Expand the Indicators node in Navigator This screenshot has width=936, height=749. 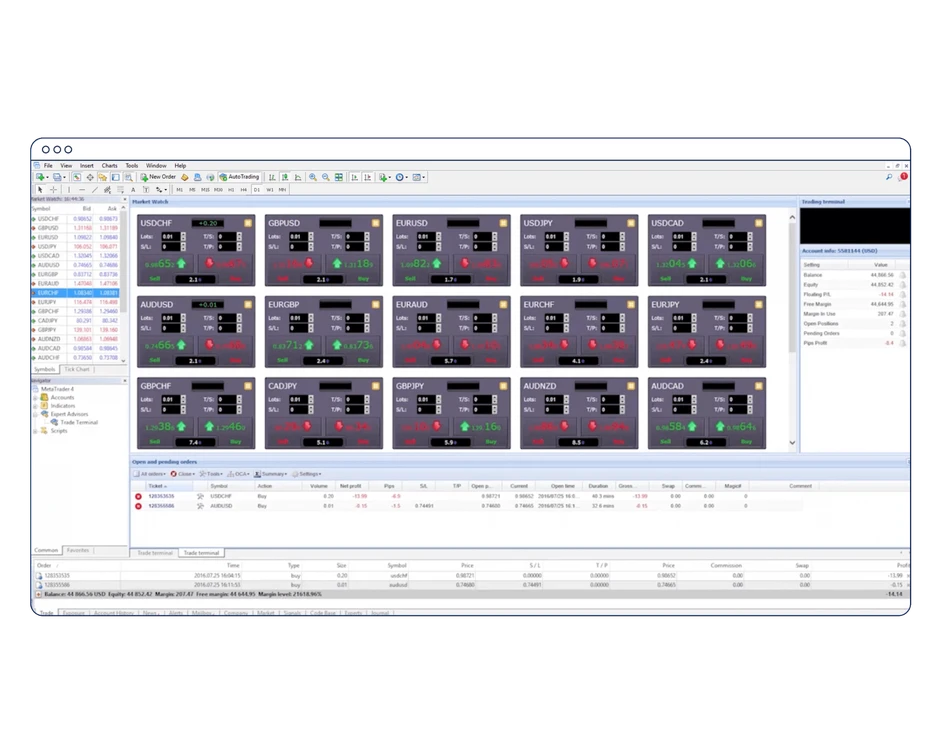(35, 406)
